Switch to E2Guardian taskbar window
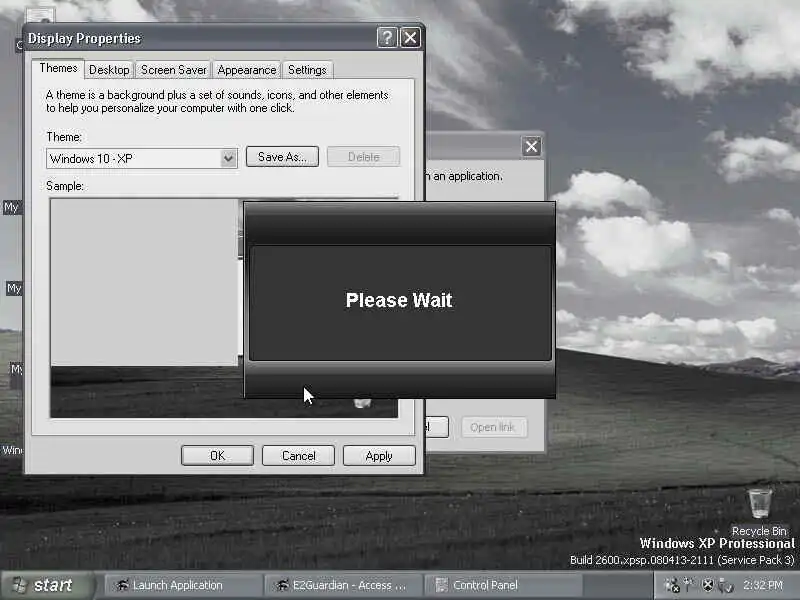The image size is (800, 600). pyautogui.click(x=343, y=585)
